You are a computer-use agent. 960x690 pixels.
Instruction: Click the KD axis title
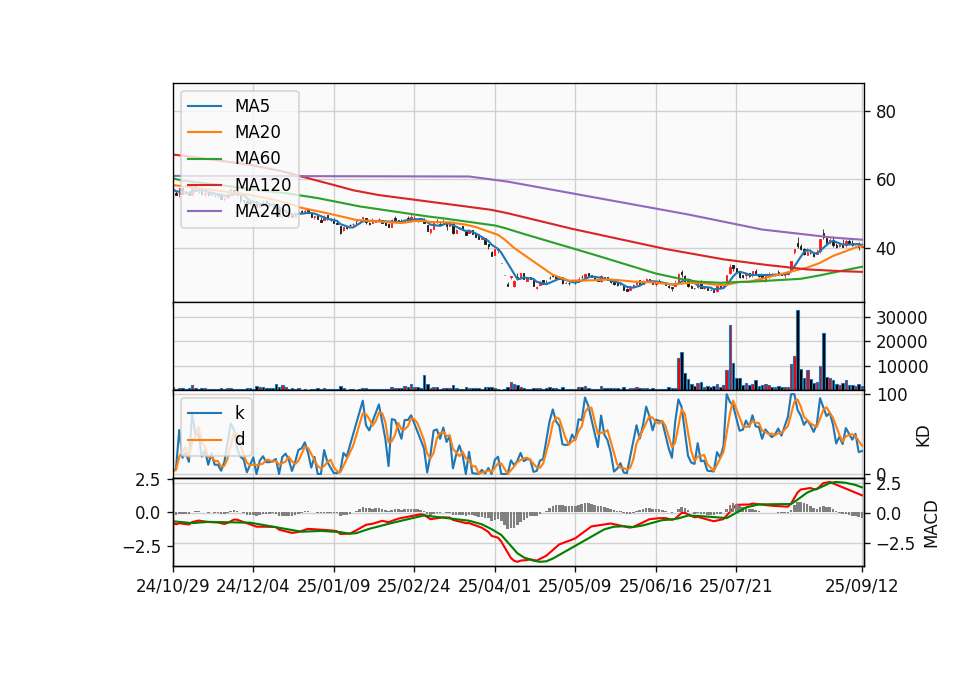tap(923, 437)
